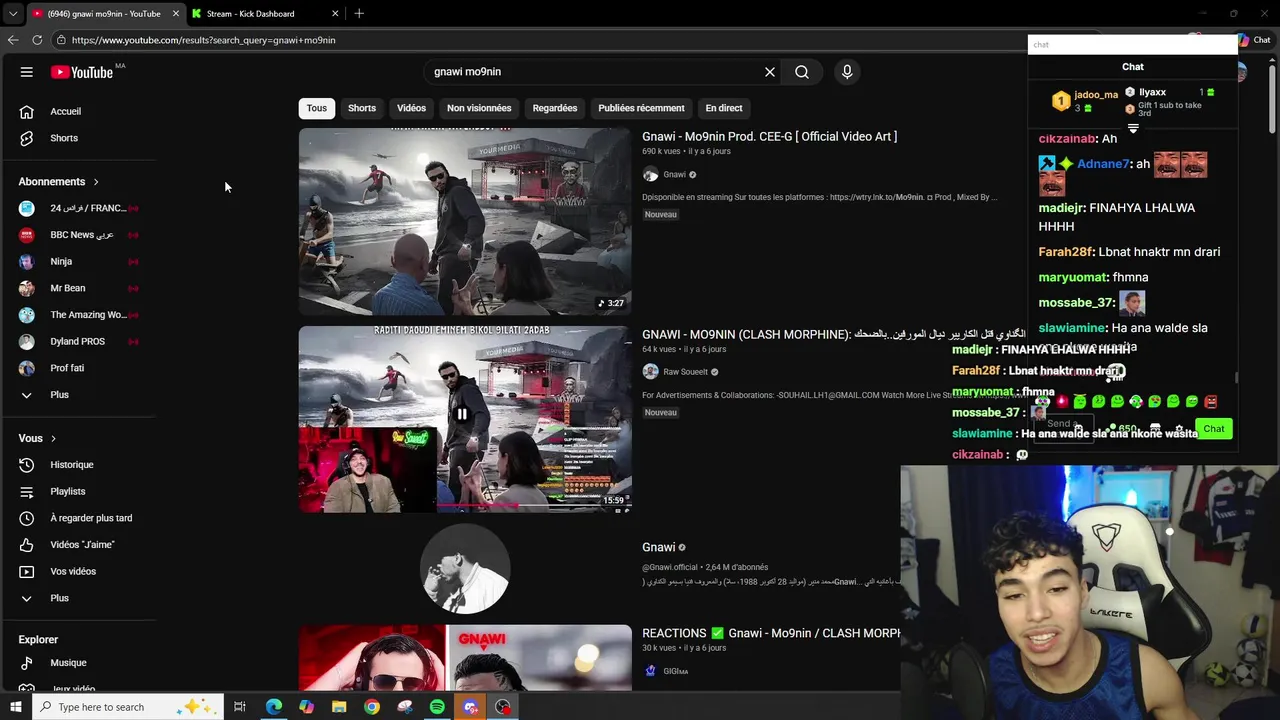Open Task View on the taskbar
Viewport: 1280px width, 720px height.
(240, 707)
